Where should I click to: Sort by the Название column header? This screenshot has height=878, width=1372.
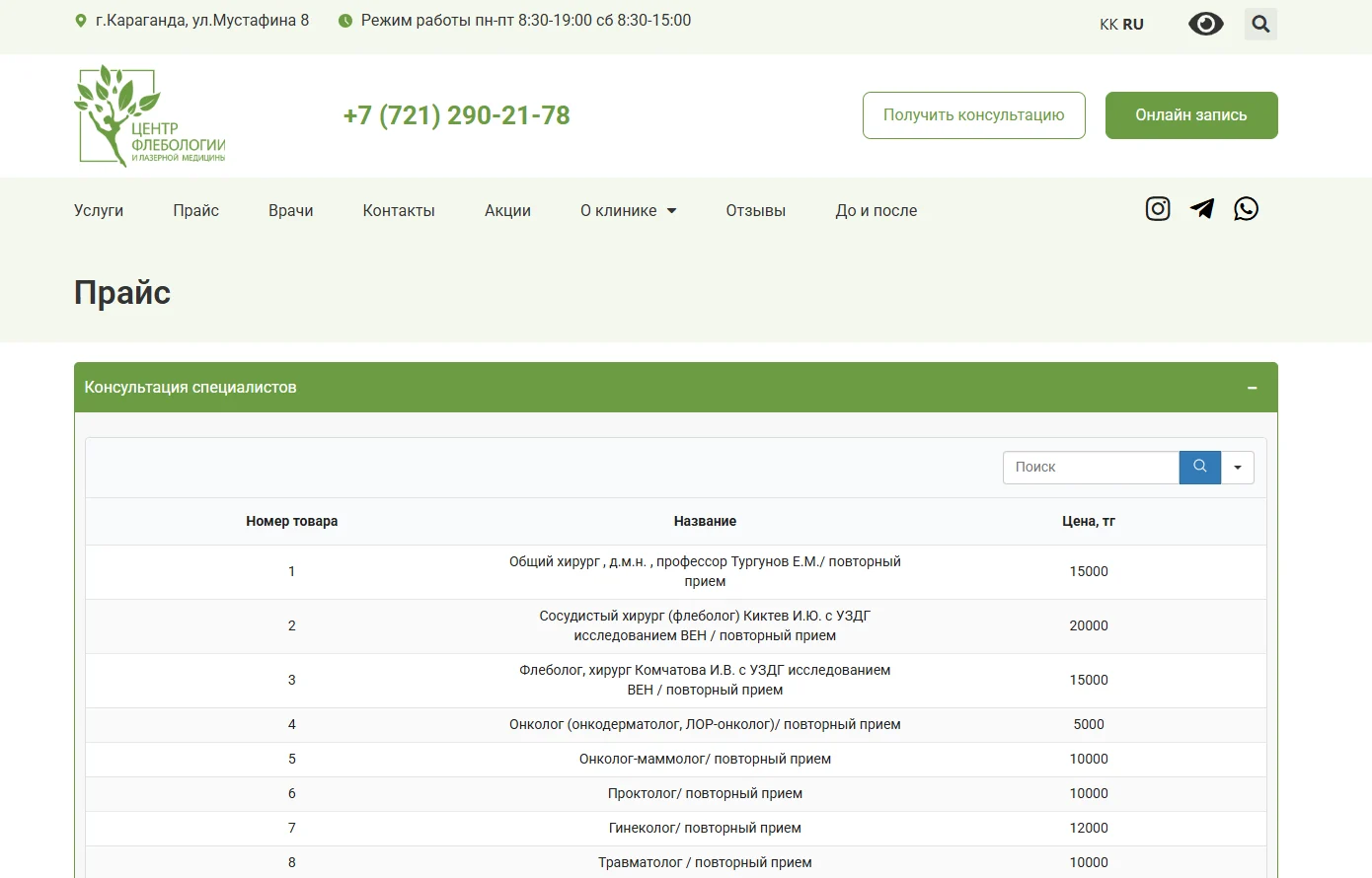(705, 521)
